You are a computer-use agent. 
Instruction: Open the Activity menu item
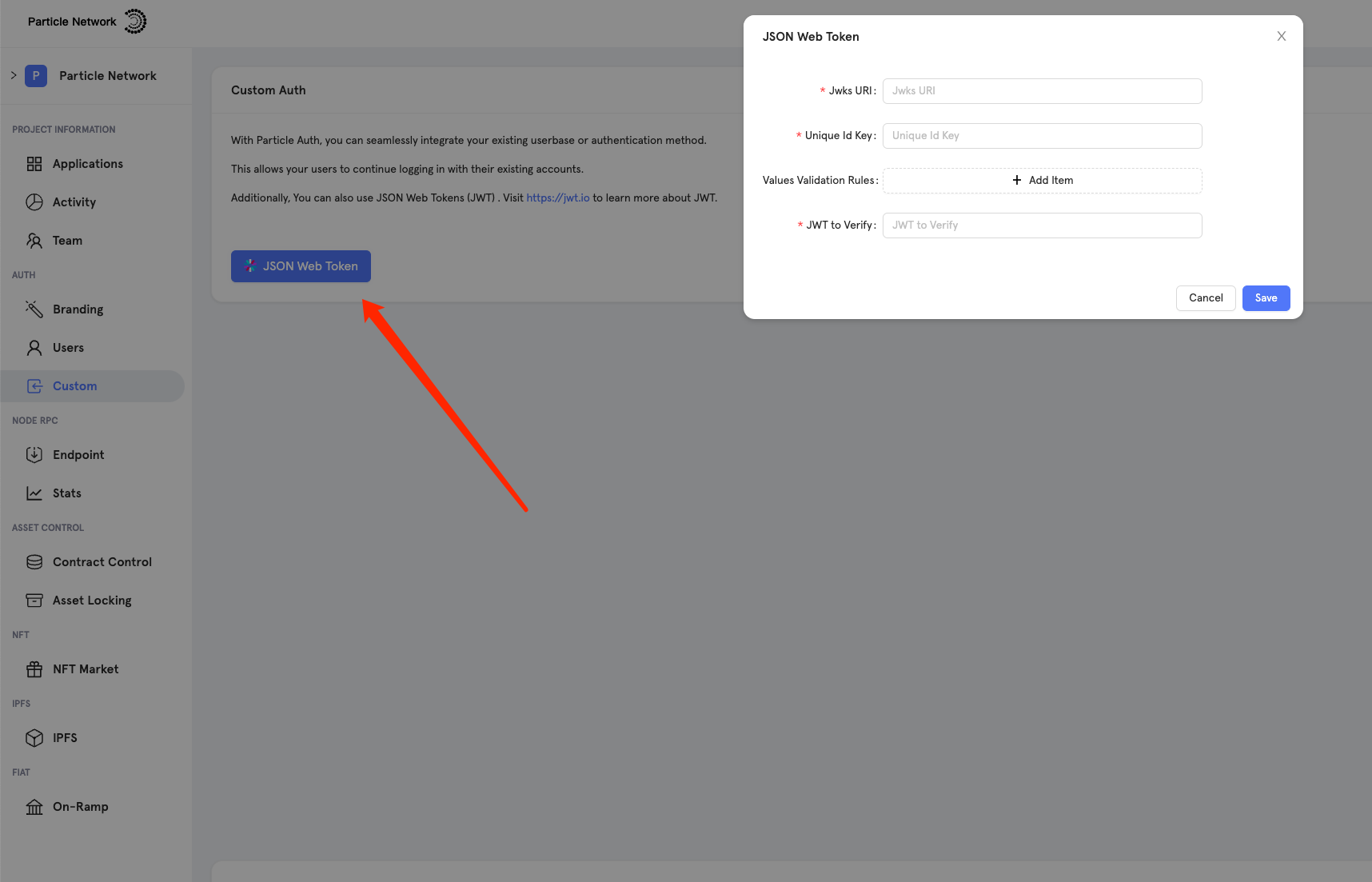click(x=93, y=202)
